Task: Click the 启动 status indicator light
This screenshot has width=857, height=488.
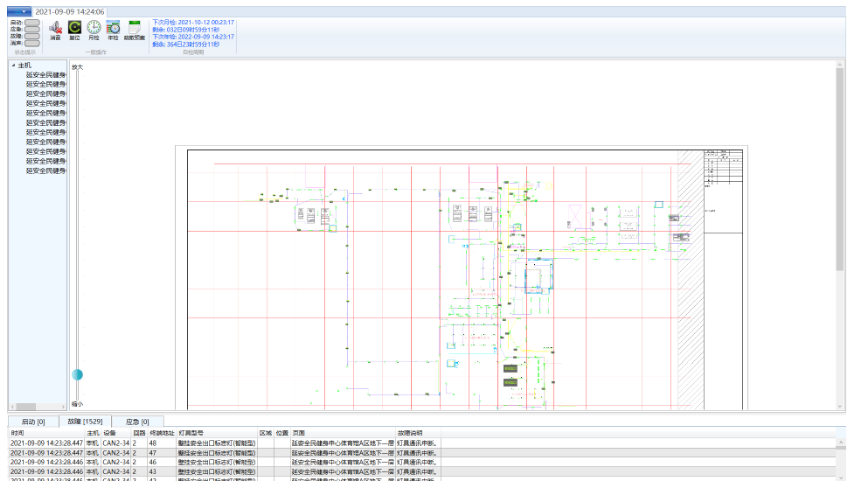Action: pyautogui.click(x=32, y=21)
